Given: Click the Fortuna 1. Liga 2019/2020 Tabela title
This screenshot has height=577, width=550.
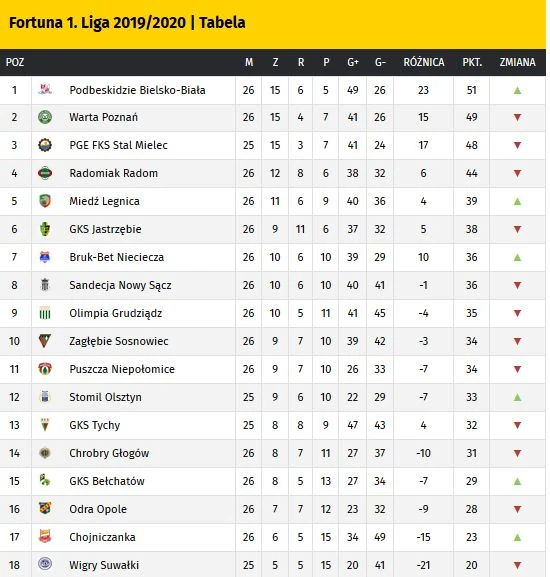Looking at the screenshot, I should (x=127, y=22).
